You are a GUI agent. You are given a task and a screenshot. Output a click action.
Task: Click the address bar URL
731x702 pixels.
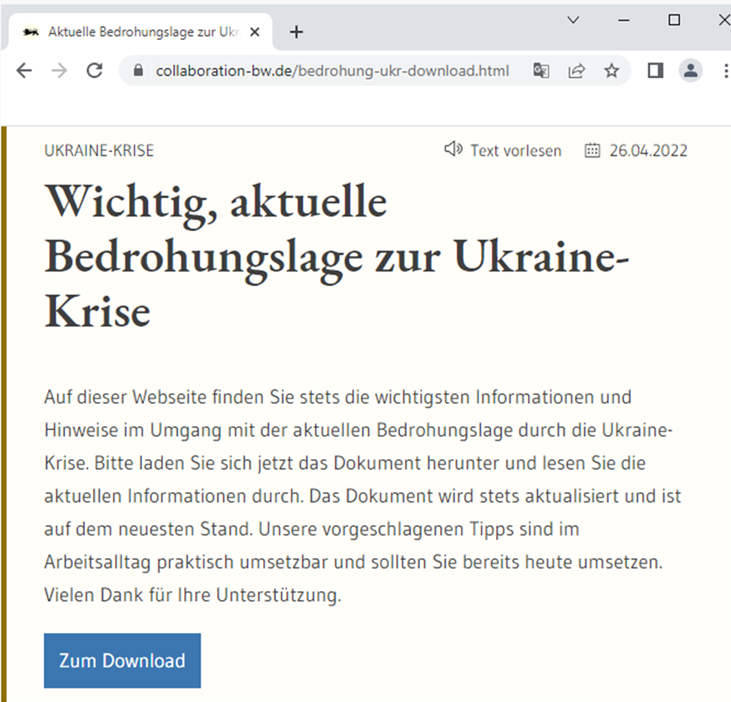tap(332, 71)
